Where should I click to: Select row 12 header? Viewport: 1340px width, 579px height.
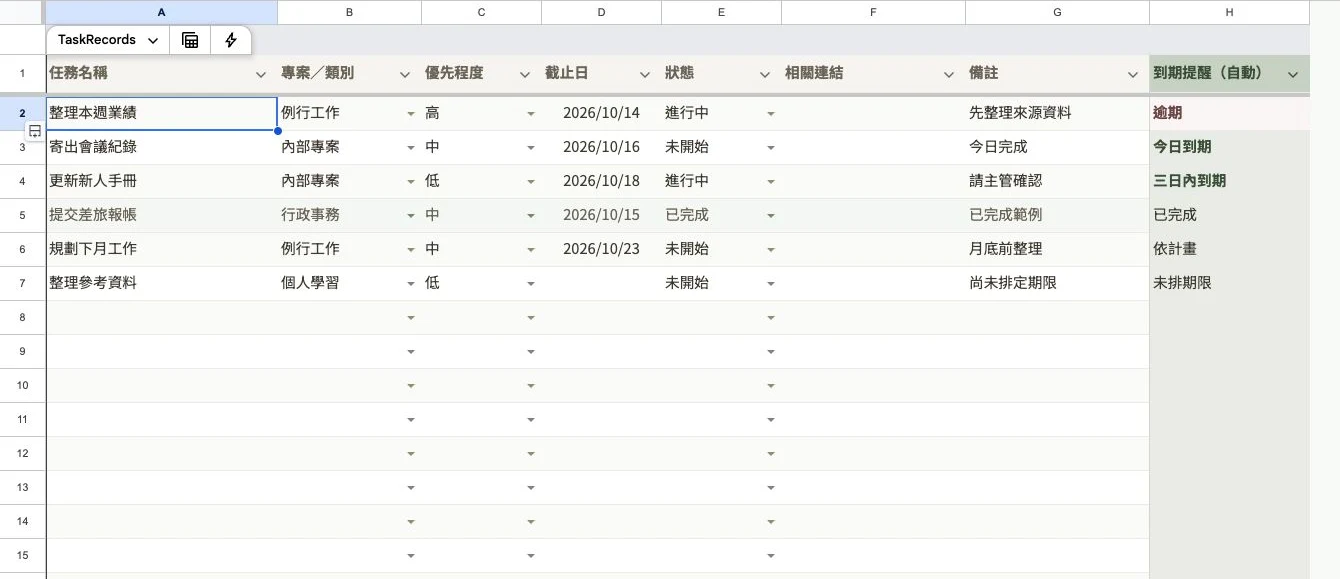[x=22, y=453]
